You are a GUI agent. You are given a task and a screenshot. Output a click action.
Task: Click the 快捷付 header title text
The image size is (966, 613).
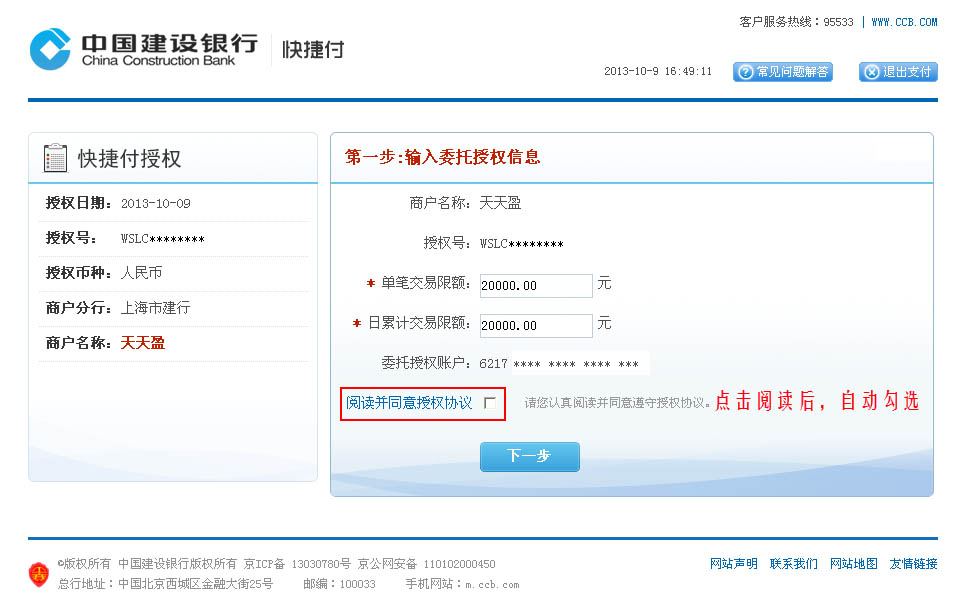[313, 49]
